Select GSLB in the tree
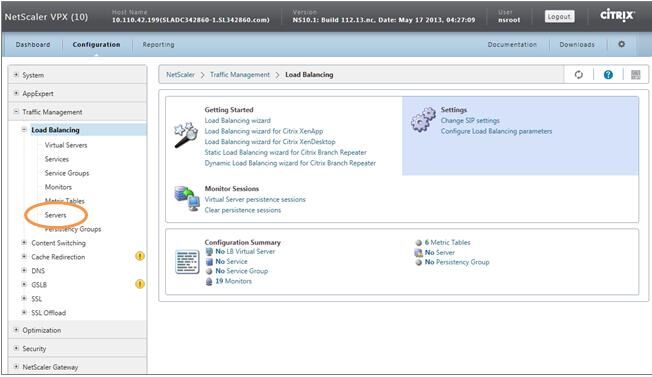The width and height of the screenshot is (652, 377). (39, 285)
